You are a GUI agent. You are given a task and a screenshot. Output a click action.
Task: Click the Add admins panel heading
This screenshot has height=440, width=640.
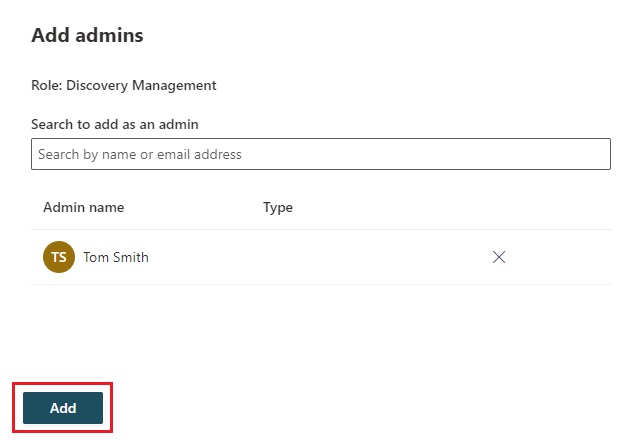coord(87,35)
